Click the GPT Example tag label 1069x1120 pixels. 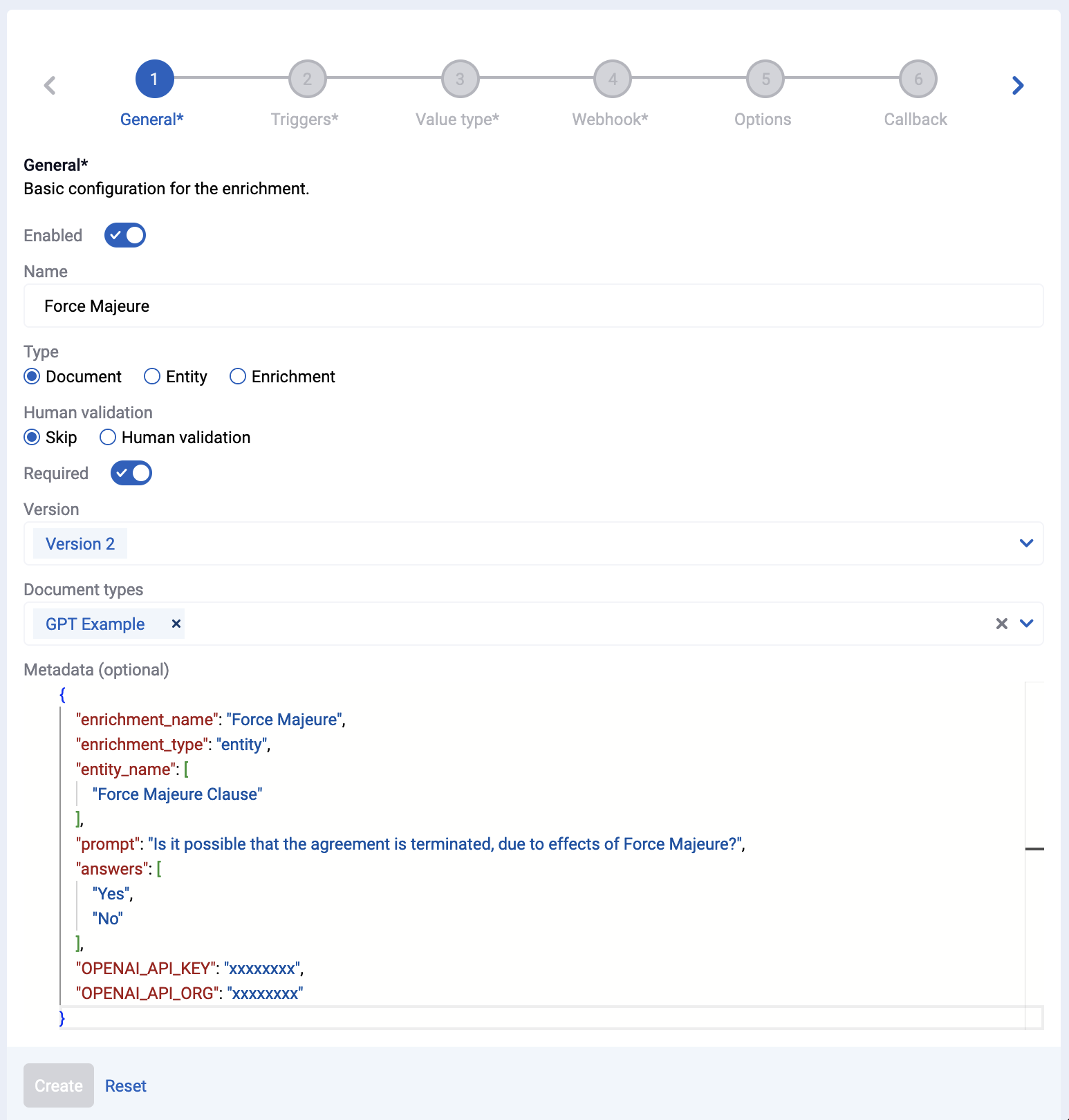(95, 624)
